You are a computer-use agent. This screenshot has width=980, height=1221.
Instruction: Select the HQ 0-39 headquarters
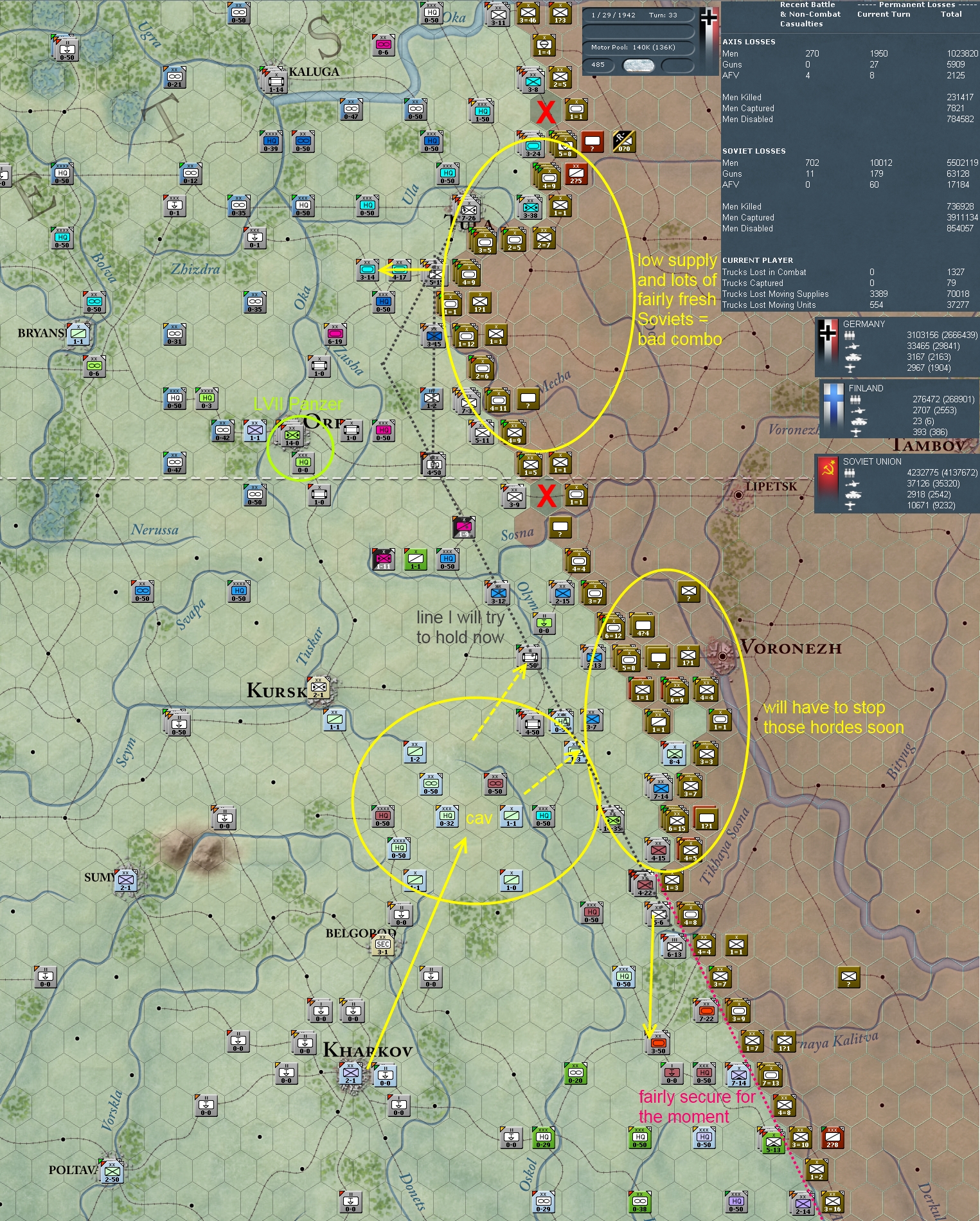[x=271, y=141]
